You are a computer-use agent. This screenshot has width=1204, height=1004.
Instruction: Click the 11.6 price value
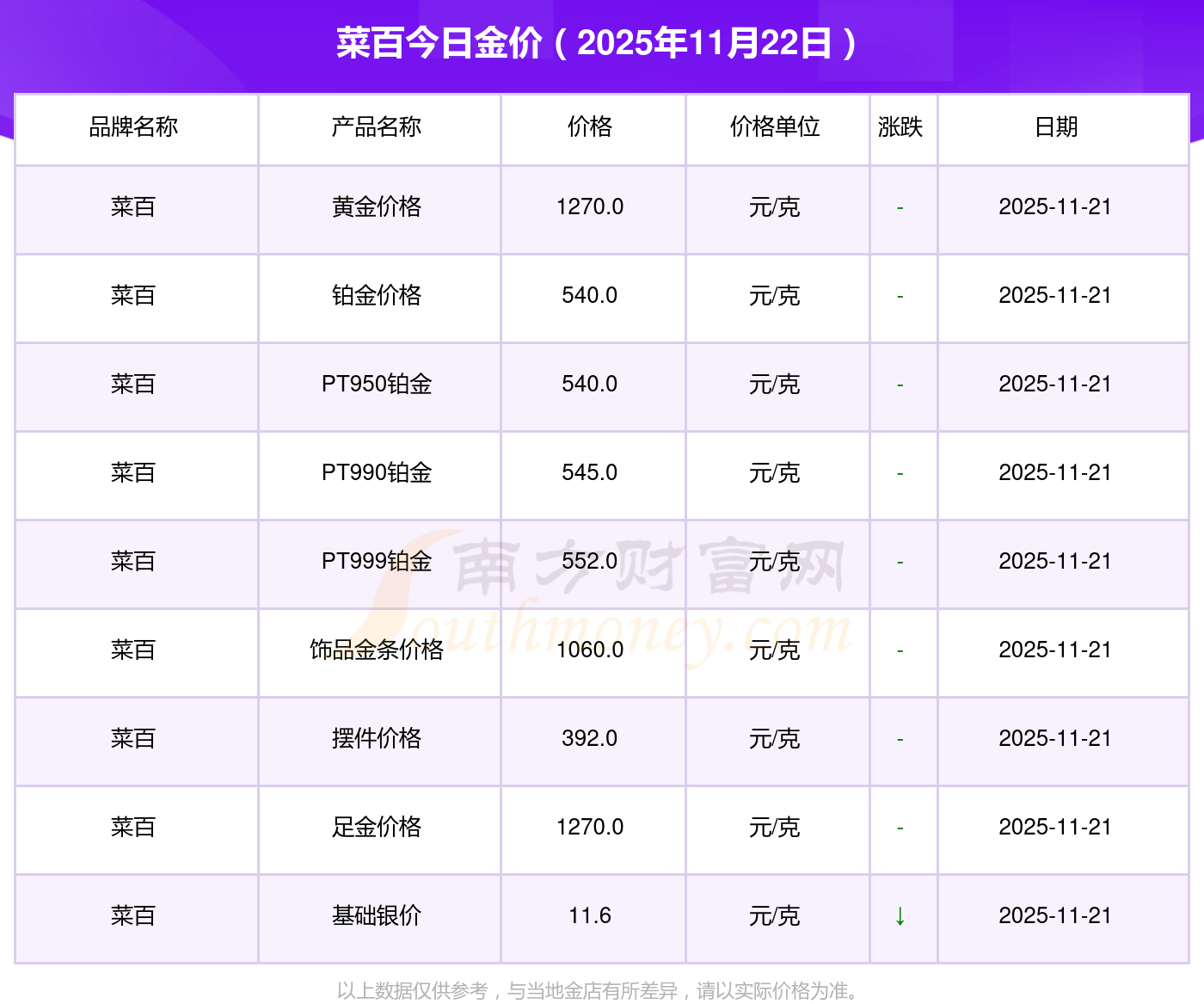[590, 916]
